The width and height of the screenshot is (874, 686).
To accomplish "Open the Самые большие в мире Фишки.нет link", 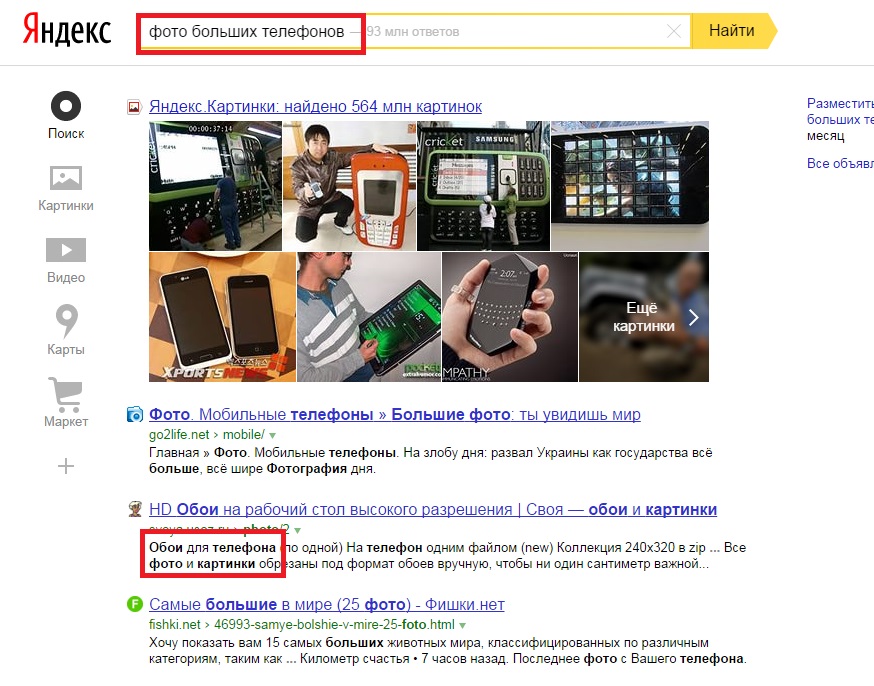I will coord(327,605).
